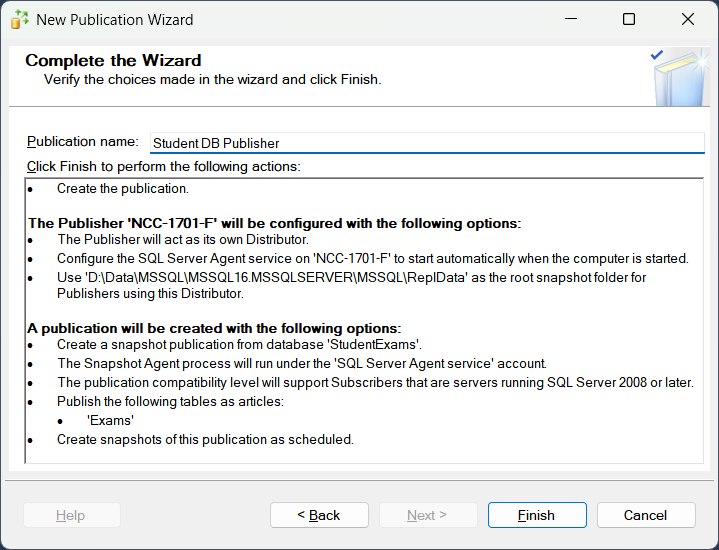
Task: Click the bold Publisher 'NCC-1701-F' configuration heading
Action: (x=274, y=223)
